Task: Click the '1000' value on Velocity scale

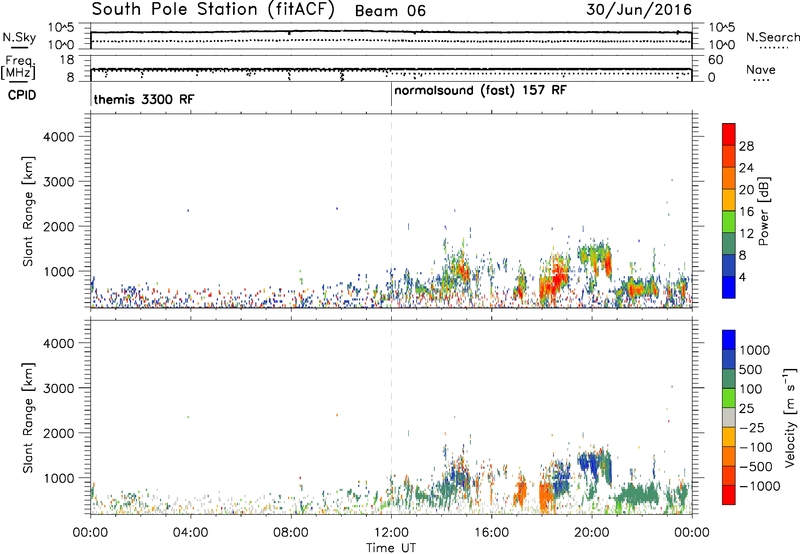Action: click(755, 350)
